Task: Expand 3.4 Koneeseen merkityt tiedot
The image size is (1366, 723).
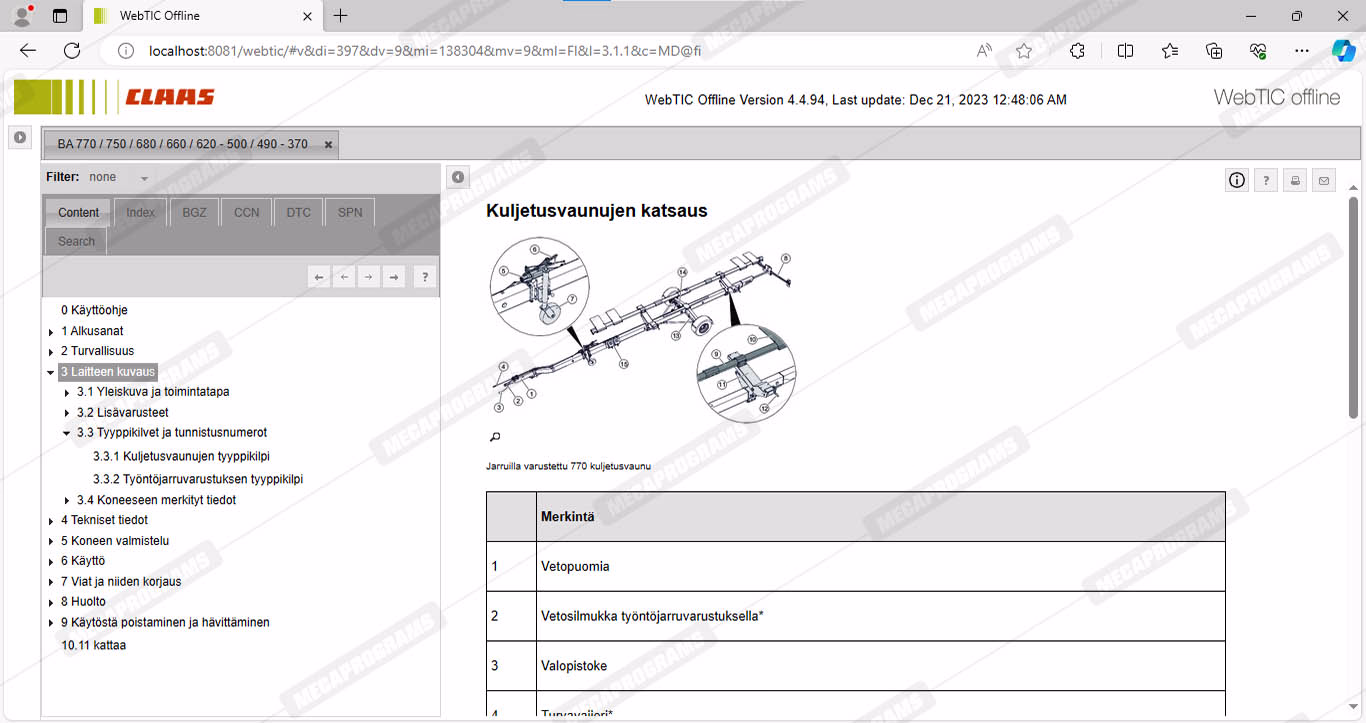Action: point(67,501)
